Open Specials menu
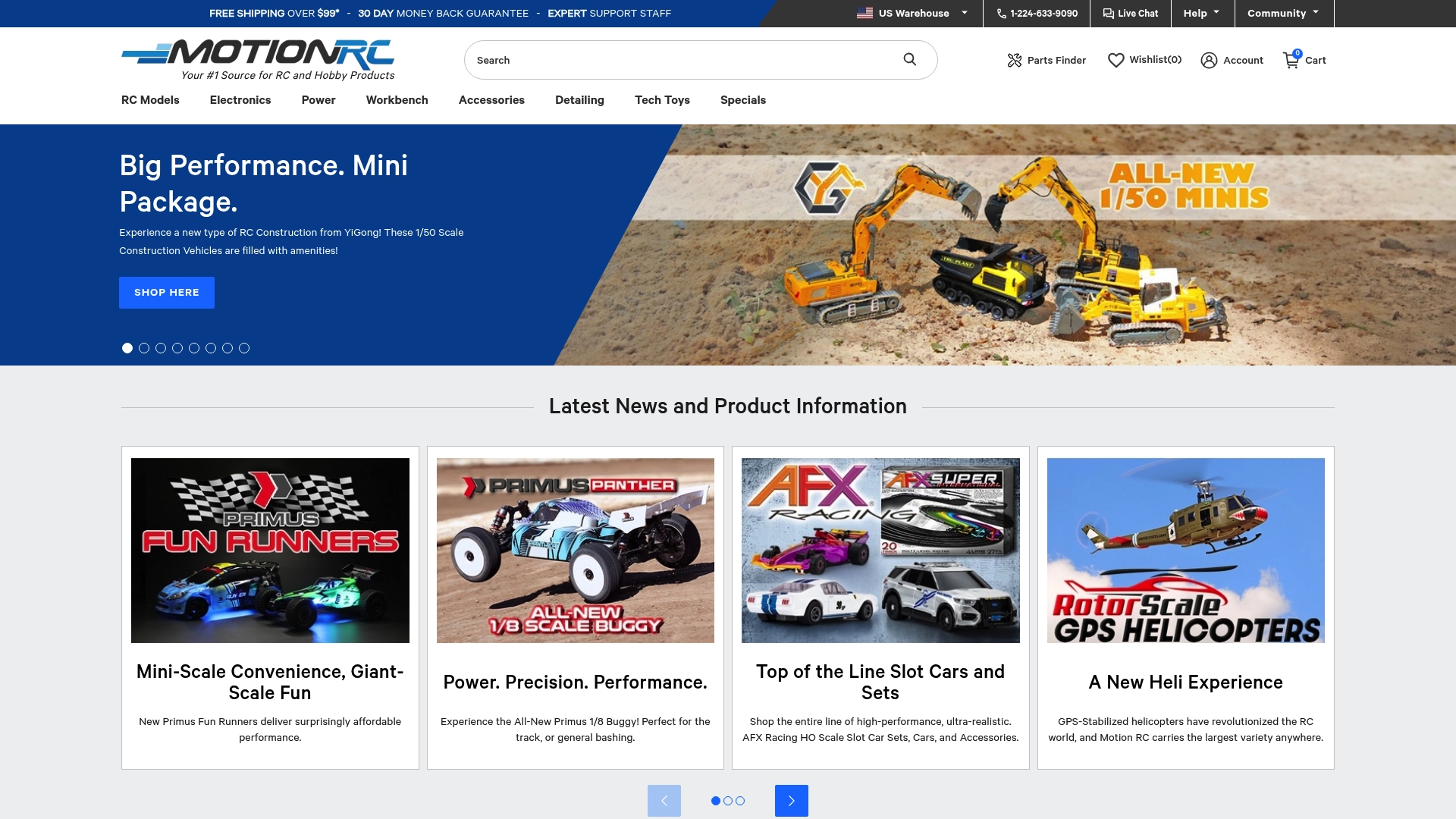This screenshot has width=1456, height=819. pyautogui.click(x=743, y=100)
